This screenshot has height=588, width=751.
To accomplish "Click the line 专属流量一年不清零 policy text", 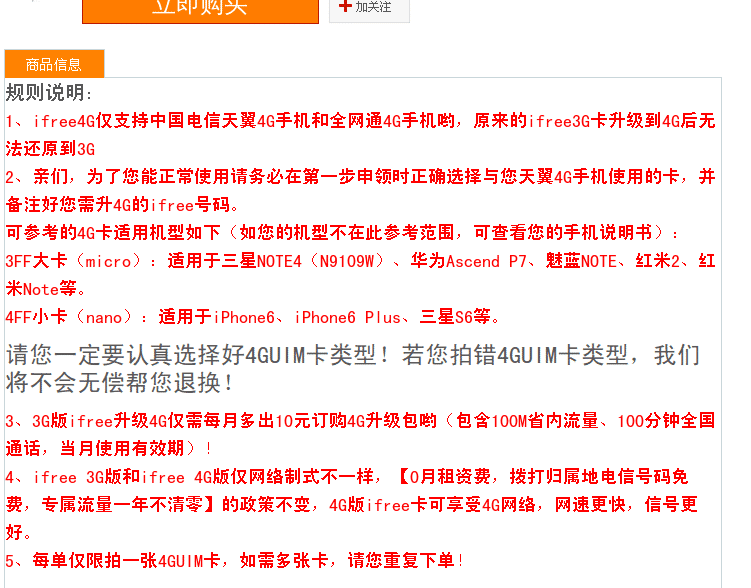I will (x=351, y=505).
